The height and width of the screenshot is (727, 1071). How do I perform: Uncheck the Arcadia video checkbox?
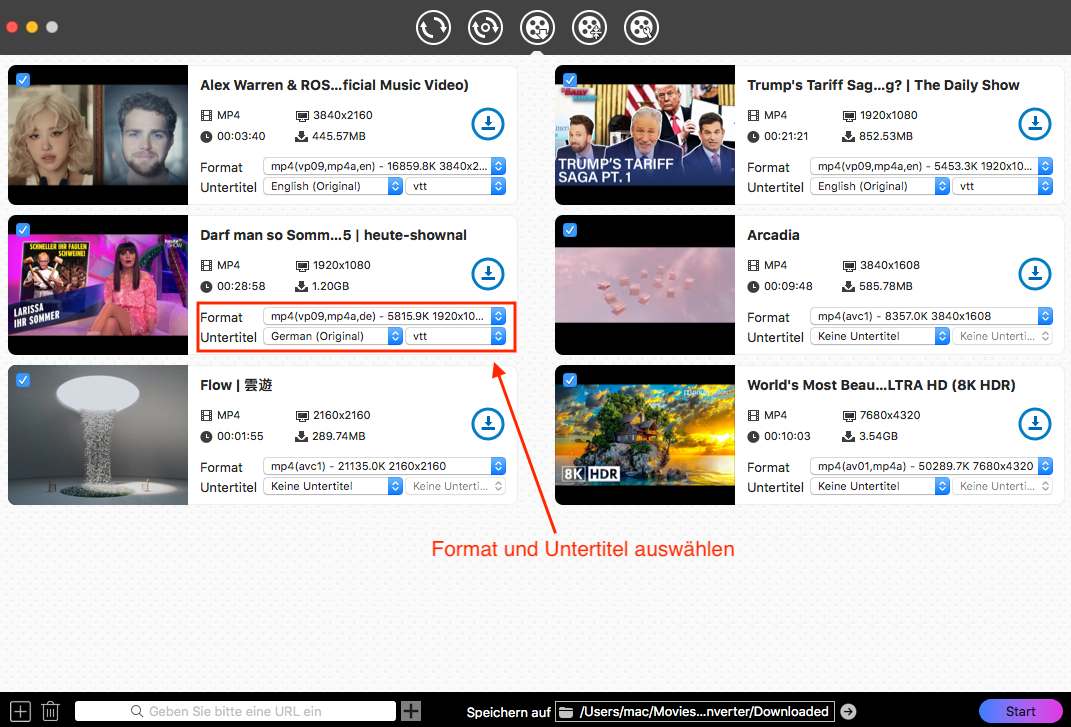tap(570, 230)
